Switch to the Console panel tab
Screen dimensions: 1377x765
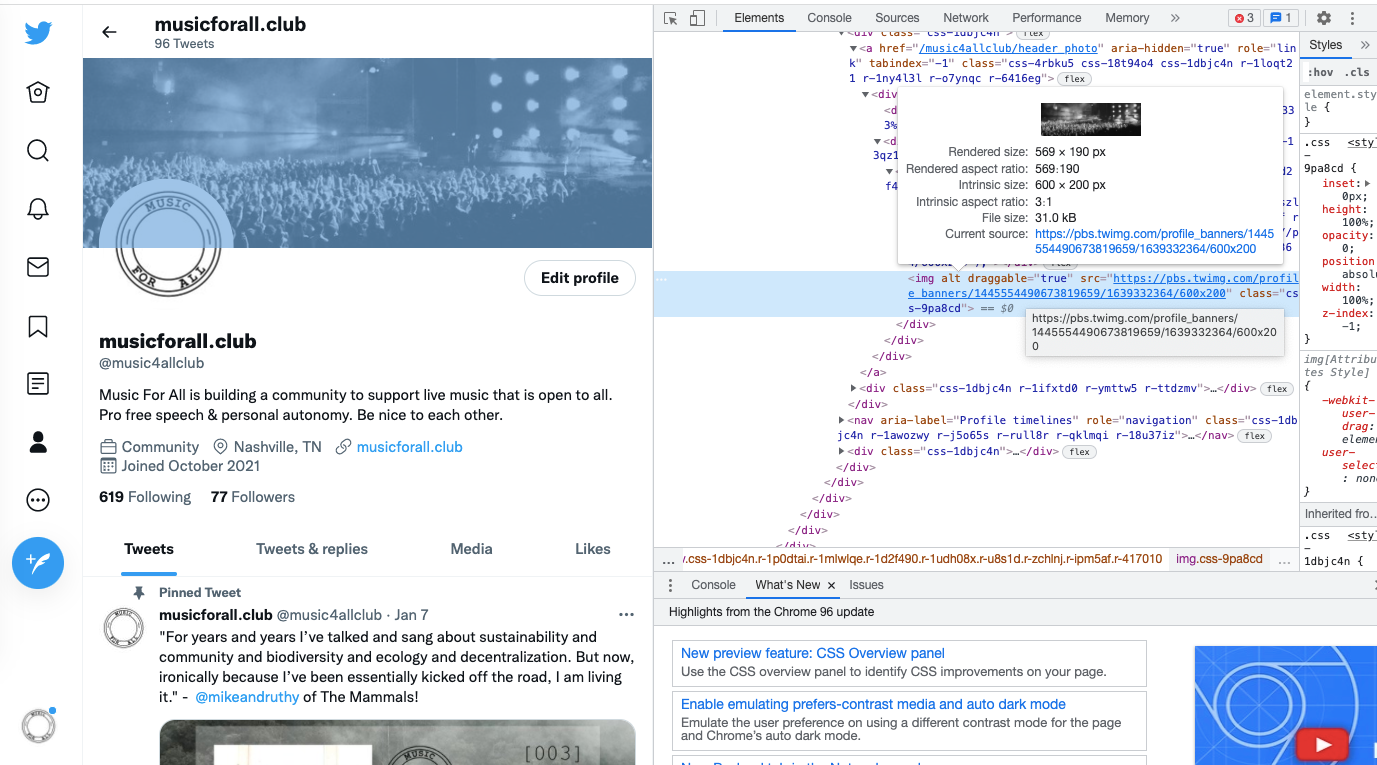[830, 18]
